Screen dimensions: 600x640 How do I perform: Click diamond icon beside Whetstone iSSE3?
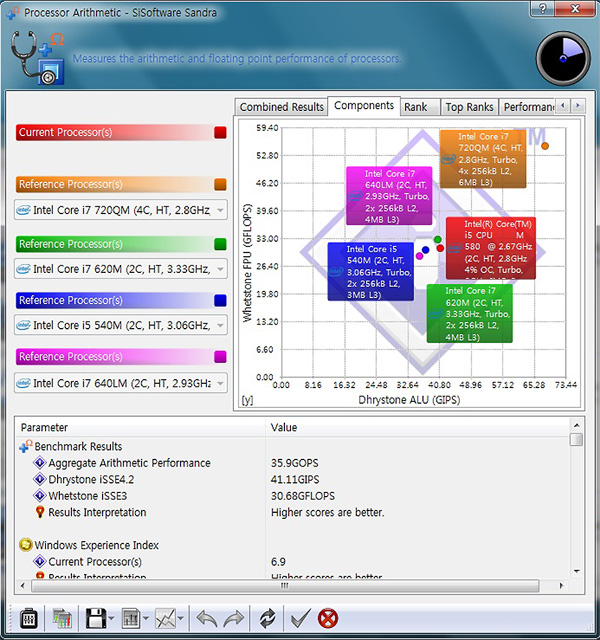point(40,496)
